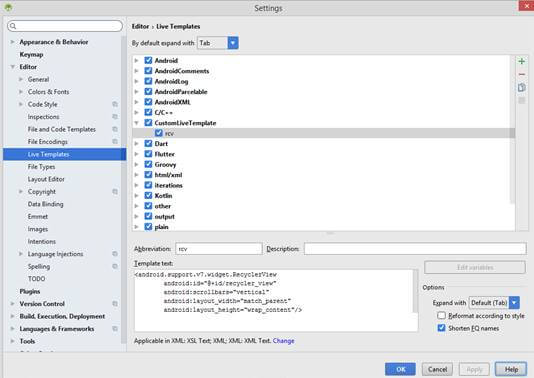
Task: Open File Types settings page
Action: pos(41,167)
